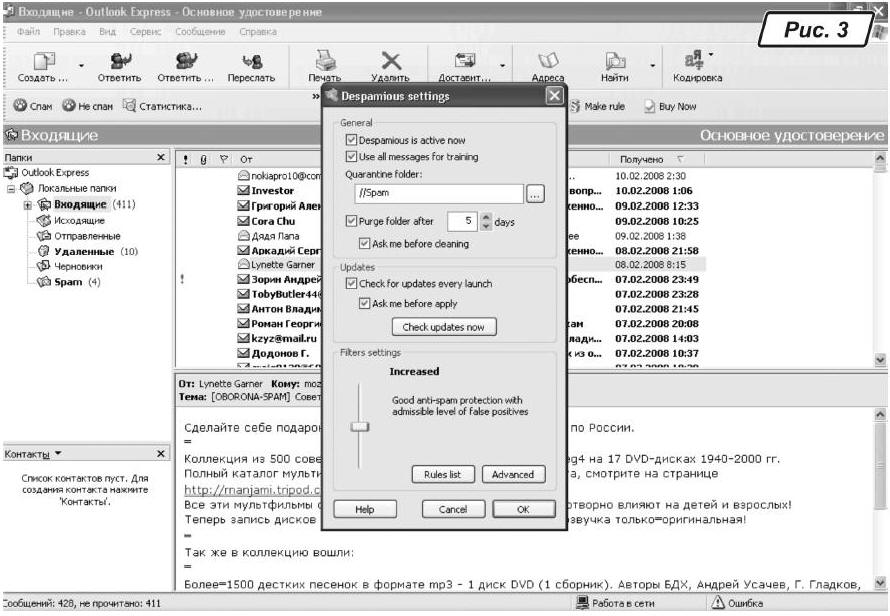The image size is (890, 616).
Task: Click the Переслать (Forward) toolbar icon
Action: [x=251, y=61]
